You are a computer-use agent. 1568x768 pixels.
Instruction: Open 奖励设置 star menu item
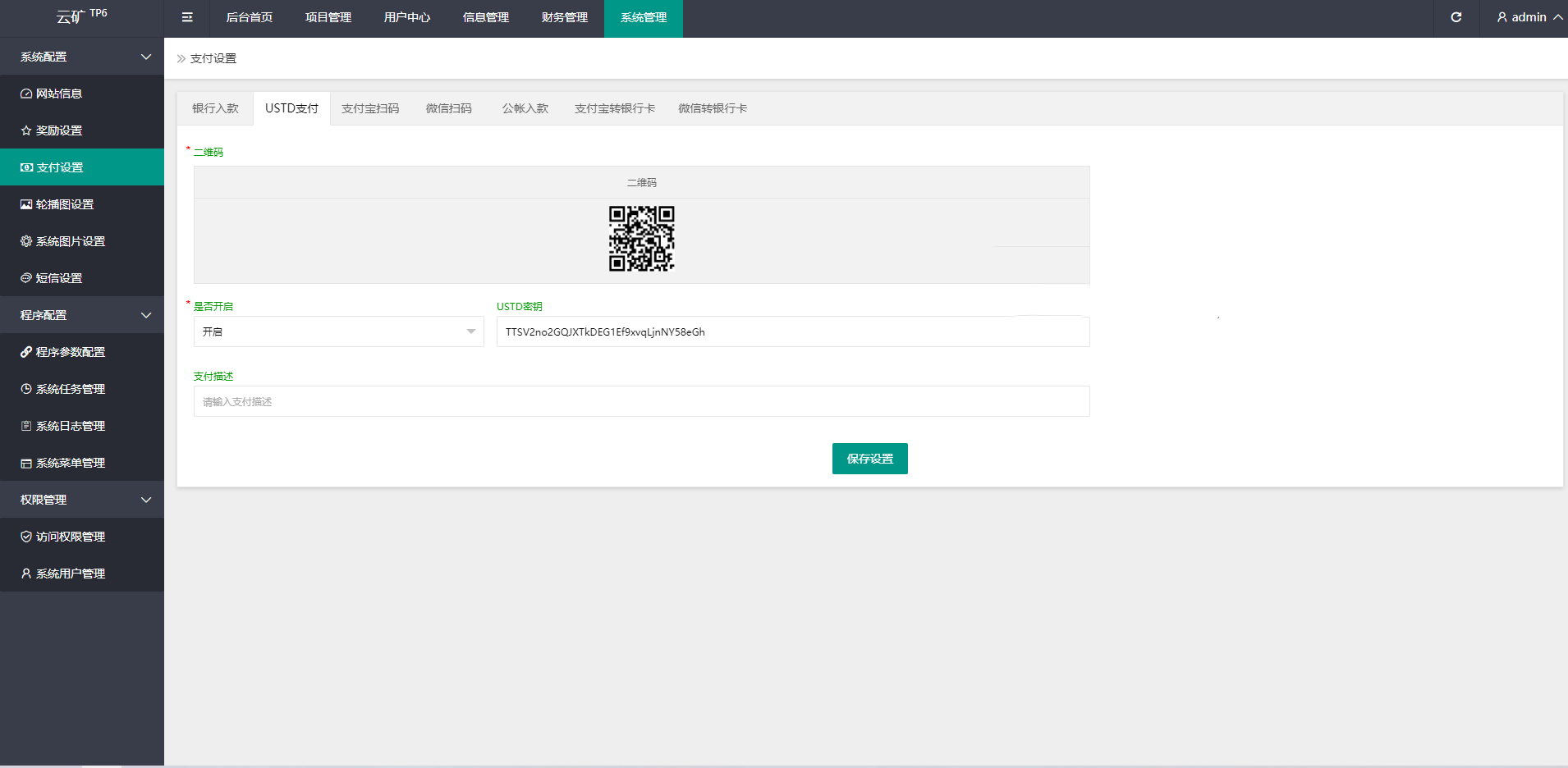(59, 130)
